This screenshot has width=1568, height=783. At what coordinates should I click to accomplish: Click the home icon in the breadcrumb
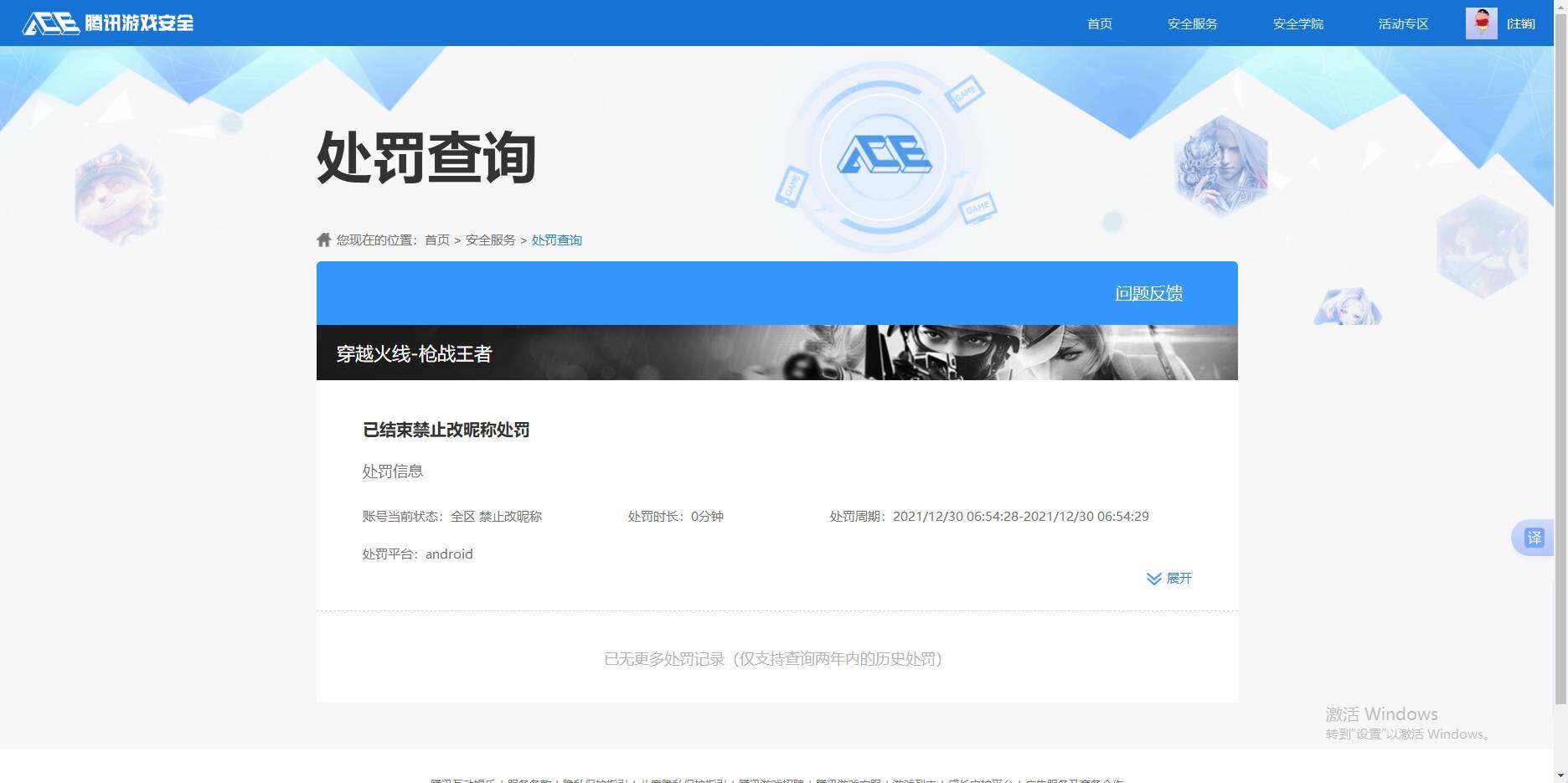[x=323, y=239]
